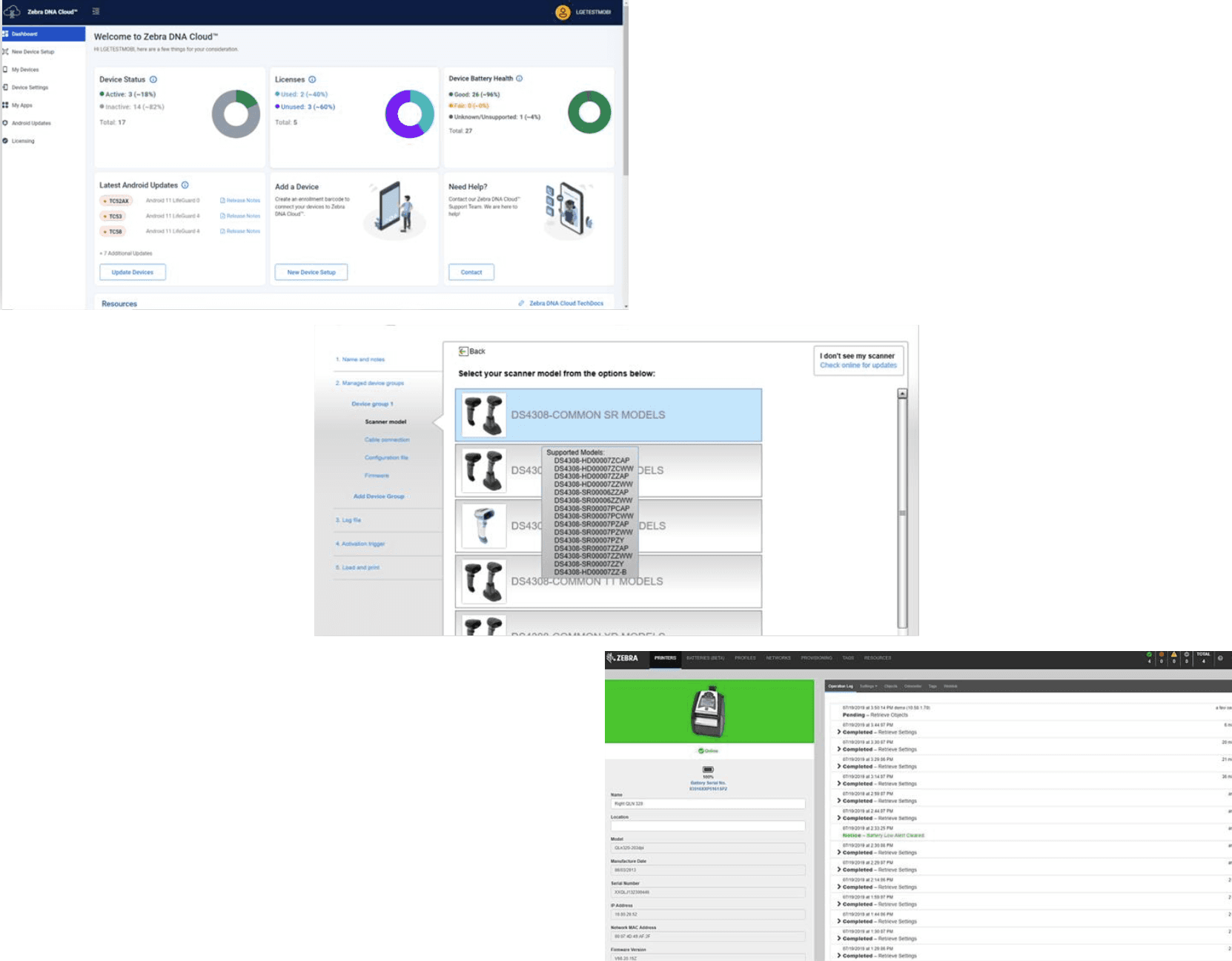Open Dashboard in the DNA Cloud sidebar
Image resolution: width=1232 pixels, height=961 pixels.
[44, 34]
